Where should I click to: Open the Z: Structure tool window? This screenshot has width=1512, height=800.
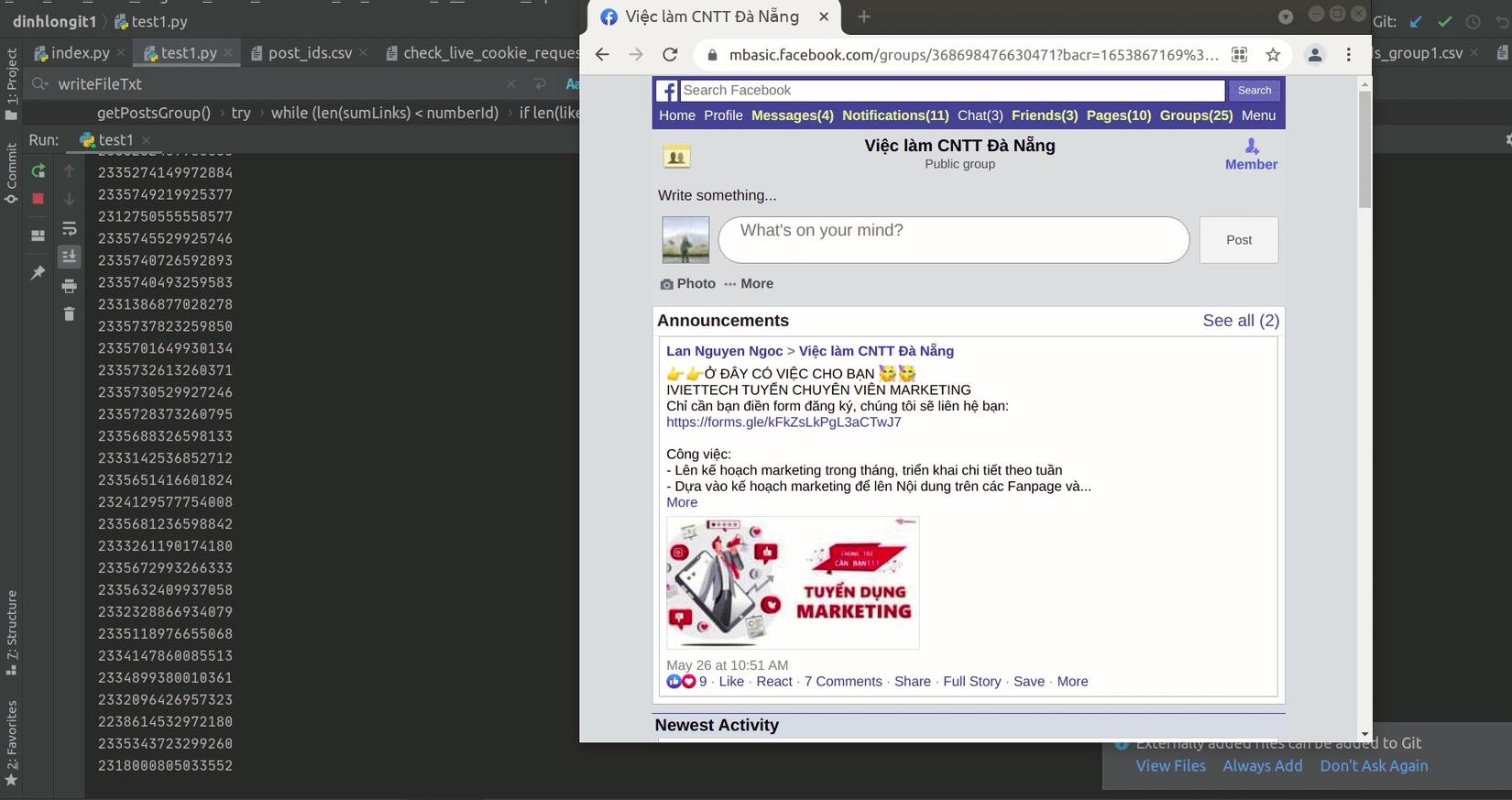point(11,633)
